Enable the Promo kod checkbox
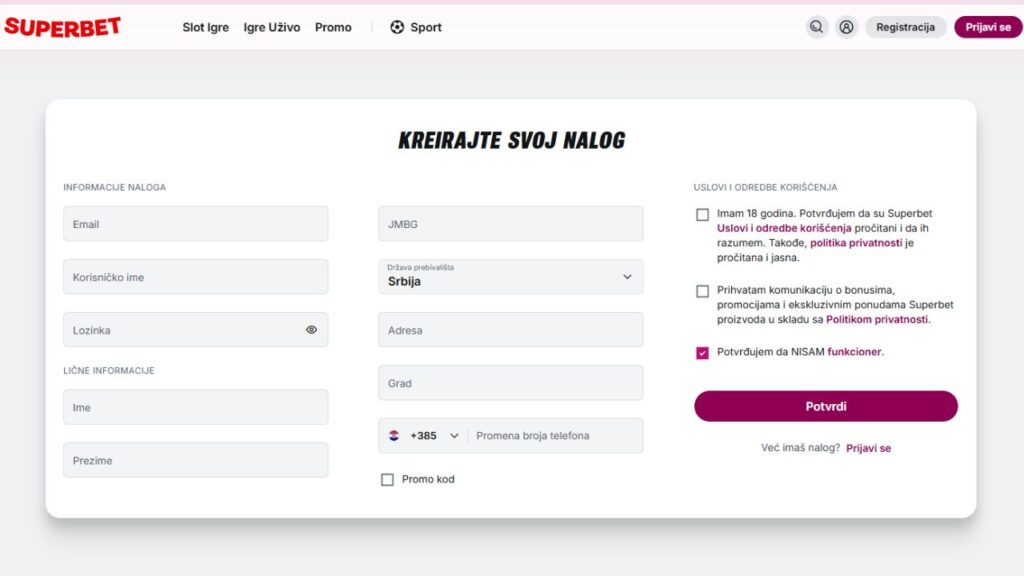 tap(387, 480)
